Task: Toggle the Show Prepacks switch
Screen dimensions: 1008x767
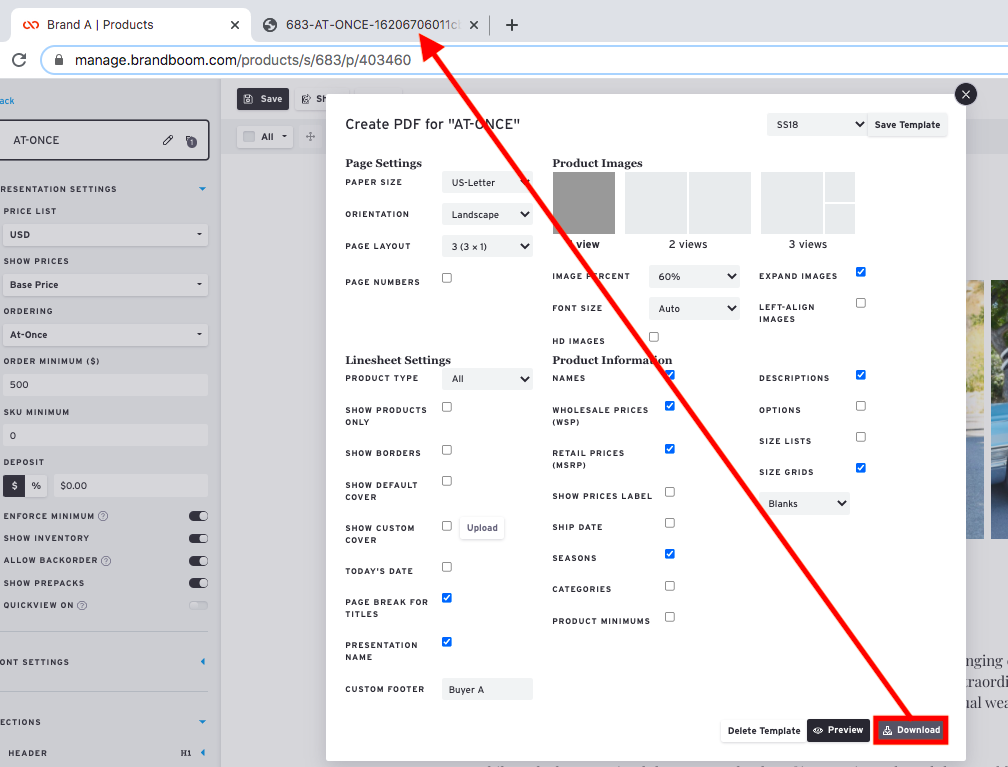Action: pos(198,583)
